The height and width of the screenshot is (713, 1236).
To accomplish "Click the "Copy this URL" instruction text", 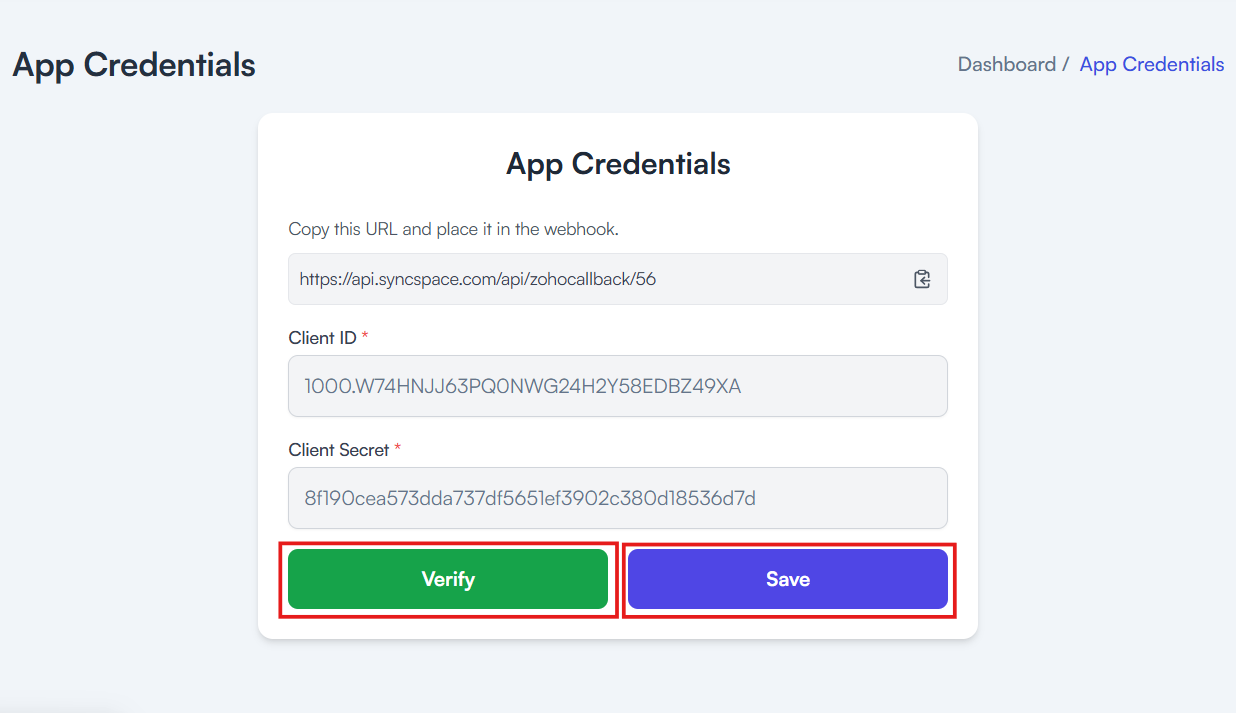I will pyautogui.click(x=453, y=229).
